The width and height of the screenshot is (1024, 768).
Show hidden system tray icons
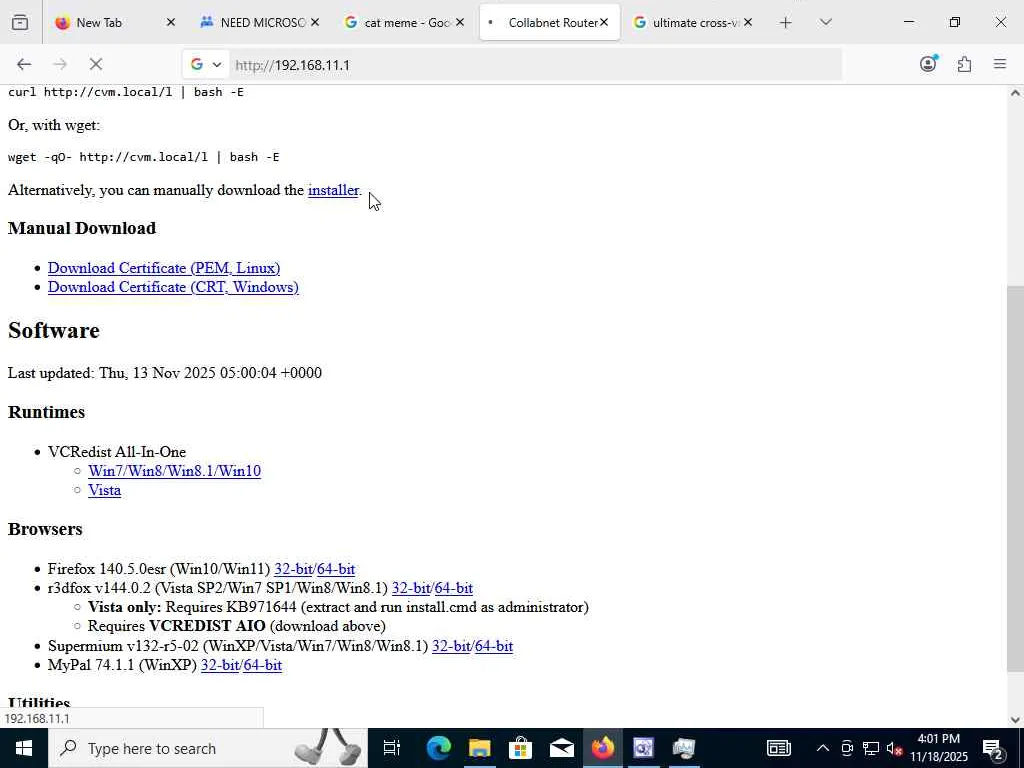[x=823, y=748]
